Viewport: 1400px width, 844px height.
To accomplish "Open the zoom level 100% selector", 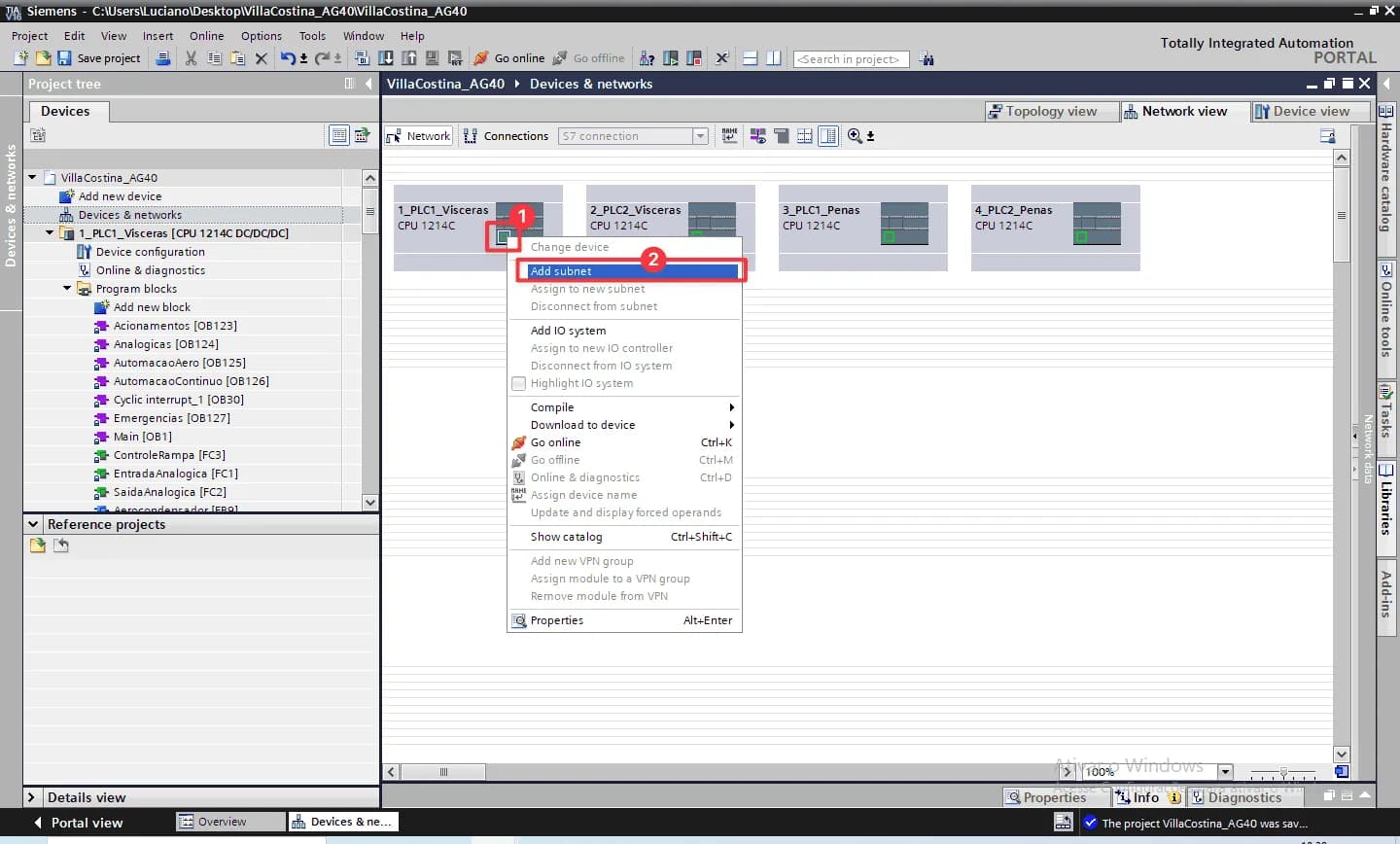I will pos(1226,771).
